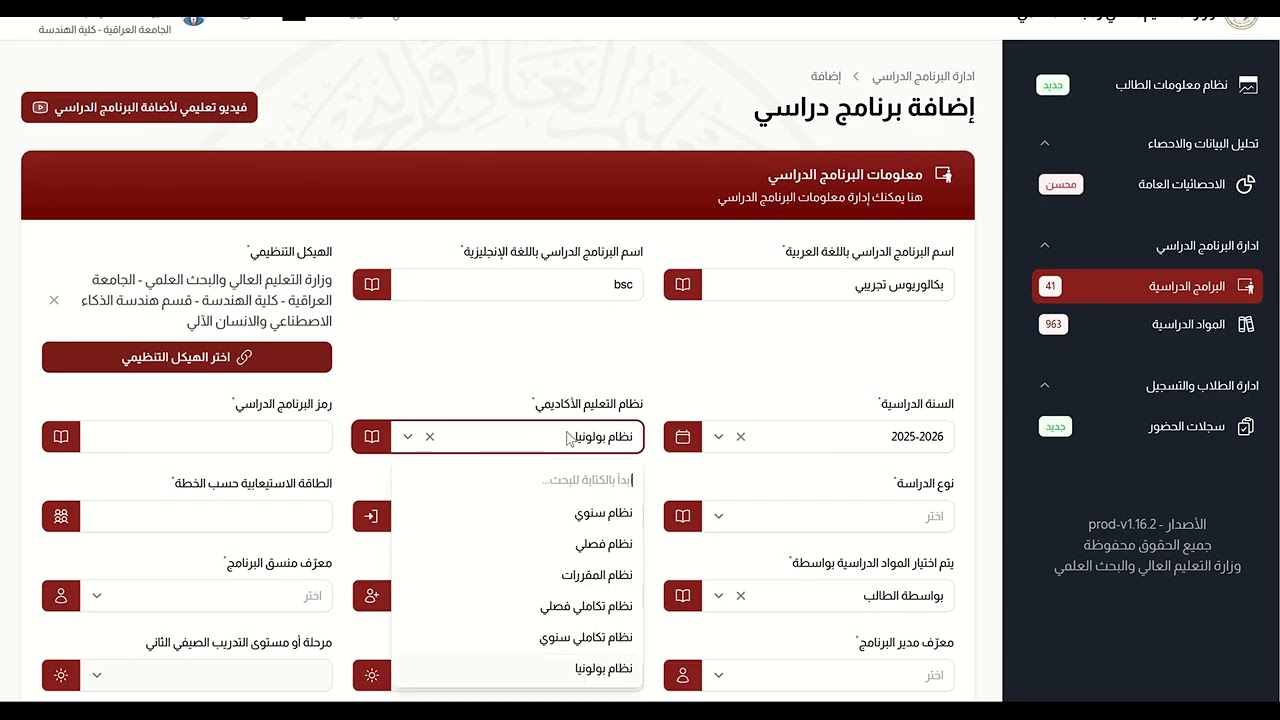Image resolution: width=1280 pixels, height=720 pixels.
Task: Select نظام سنوي option
Action: [x=517, y=513]
